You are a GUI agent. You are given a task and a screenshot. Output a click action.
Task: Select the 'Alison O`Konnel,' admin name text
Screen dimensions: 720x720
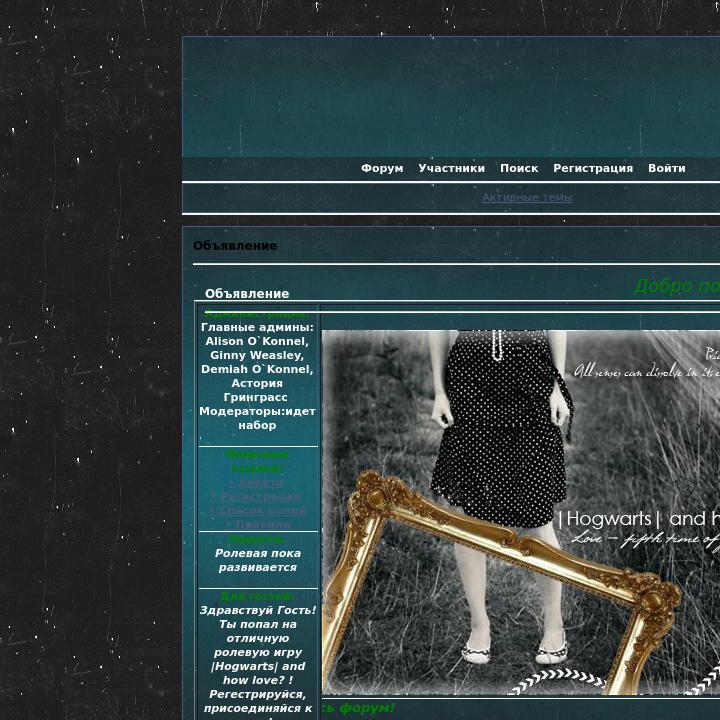point(257,342)
